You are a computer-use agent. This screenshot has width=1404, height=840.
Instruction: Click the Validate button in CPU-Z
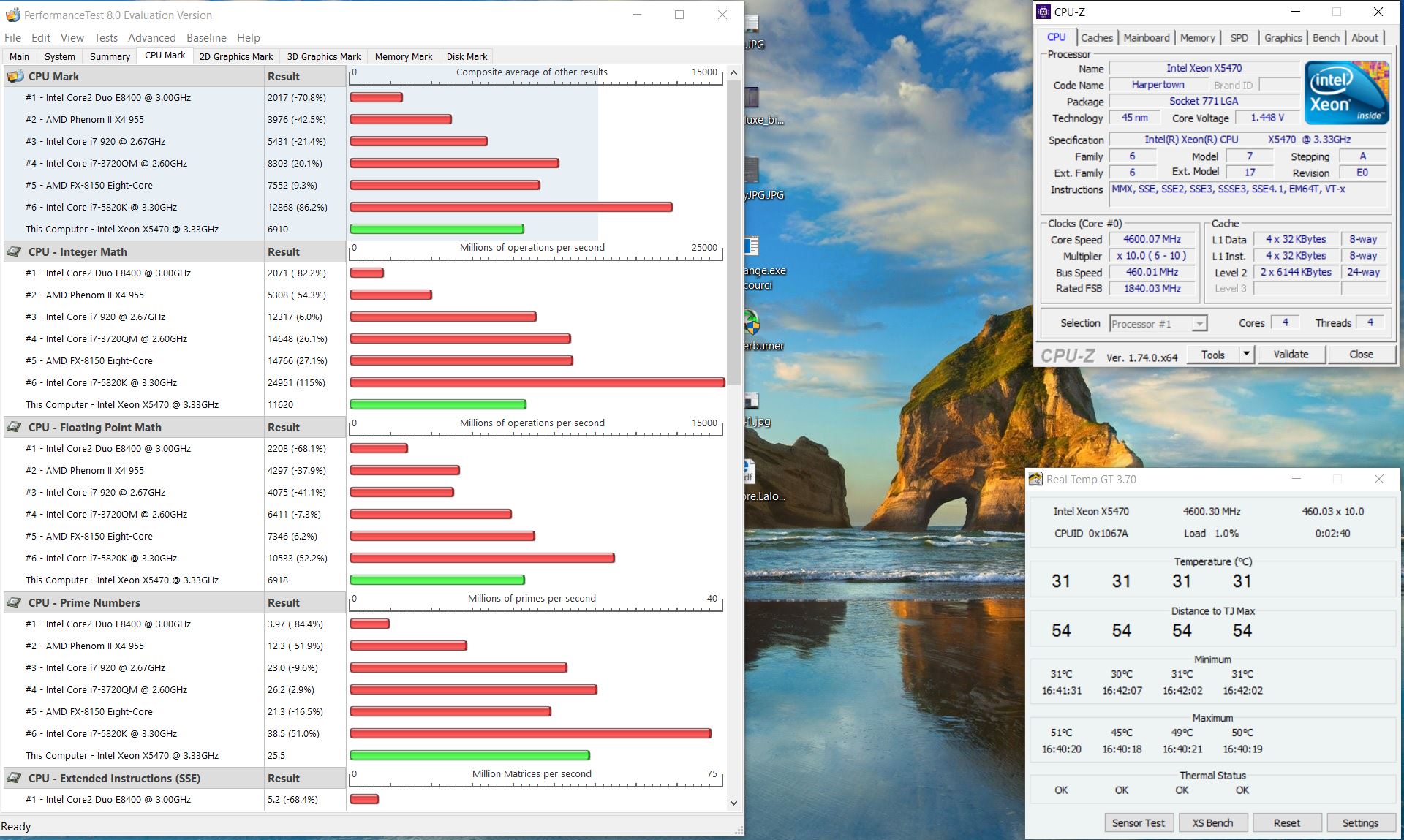1291,355
